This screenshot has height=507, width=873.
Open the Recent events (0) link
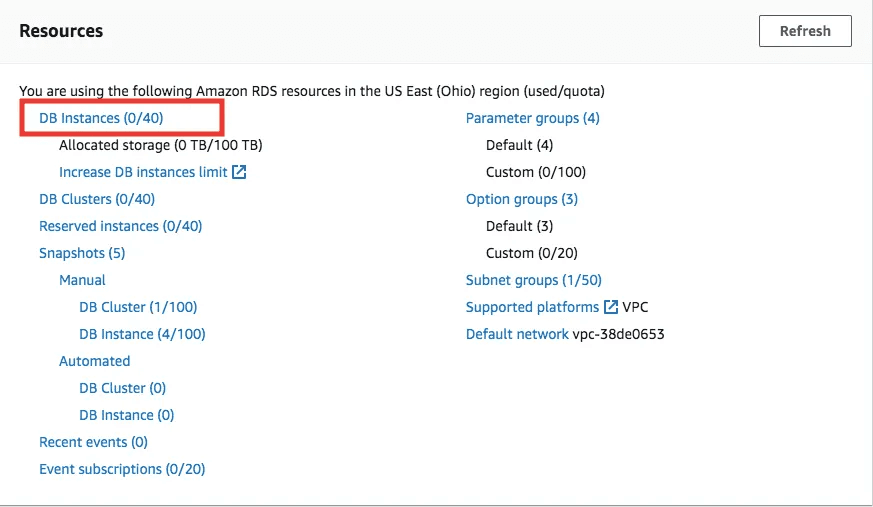click(93, 442)
